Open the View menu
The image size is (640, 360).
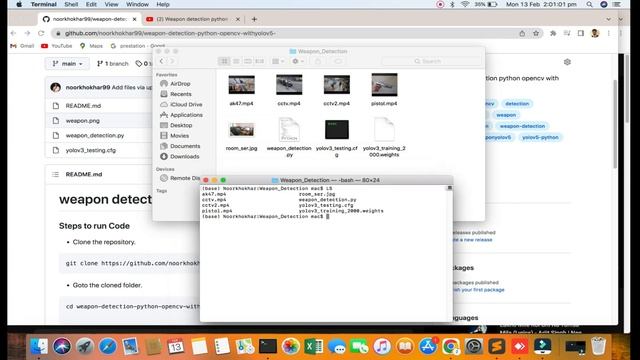[111, 4]
